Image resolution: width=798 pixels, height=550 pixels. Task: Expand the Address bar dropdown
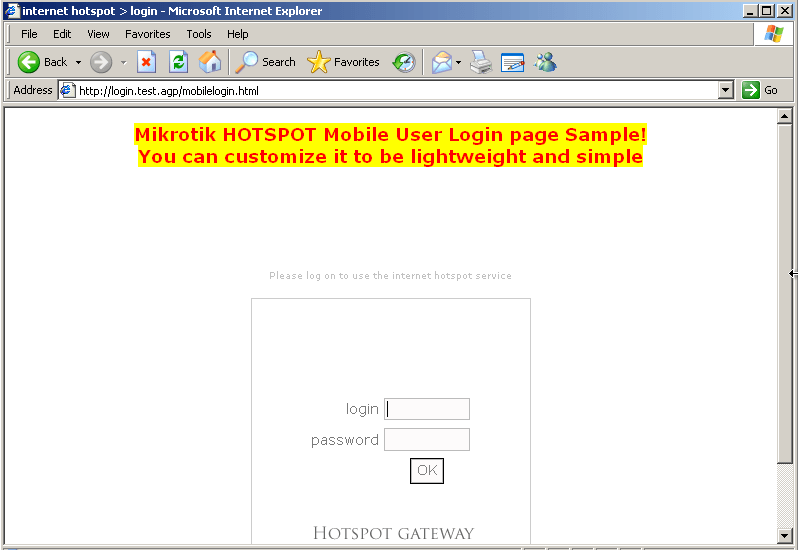(726, 91)
